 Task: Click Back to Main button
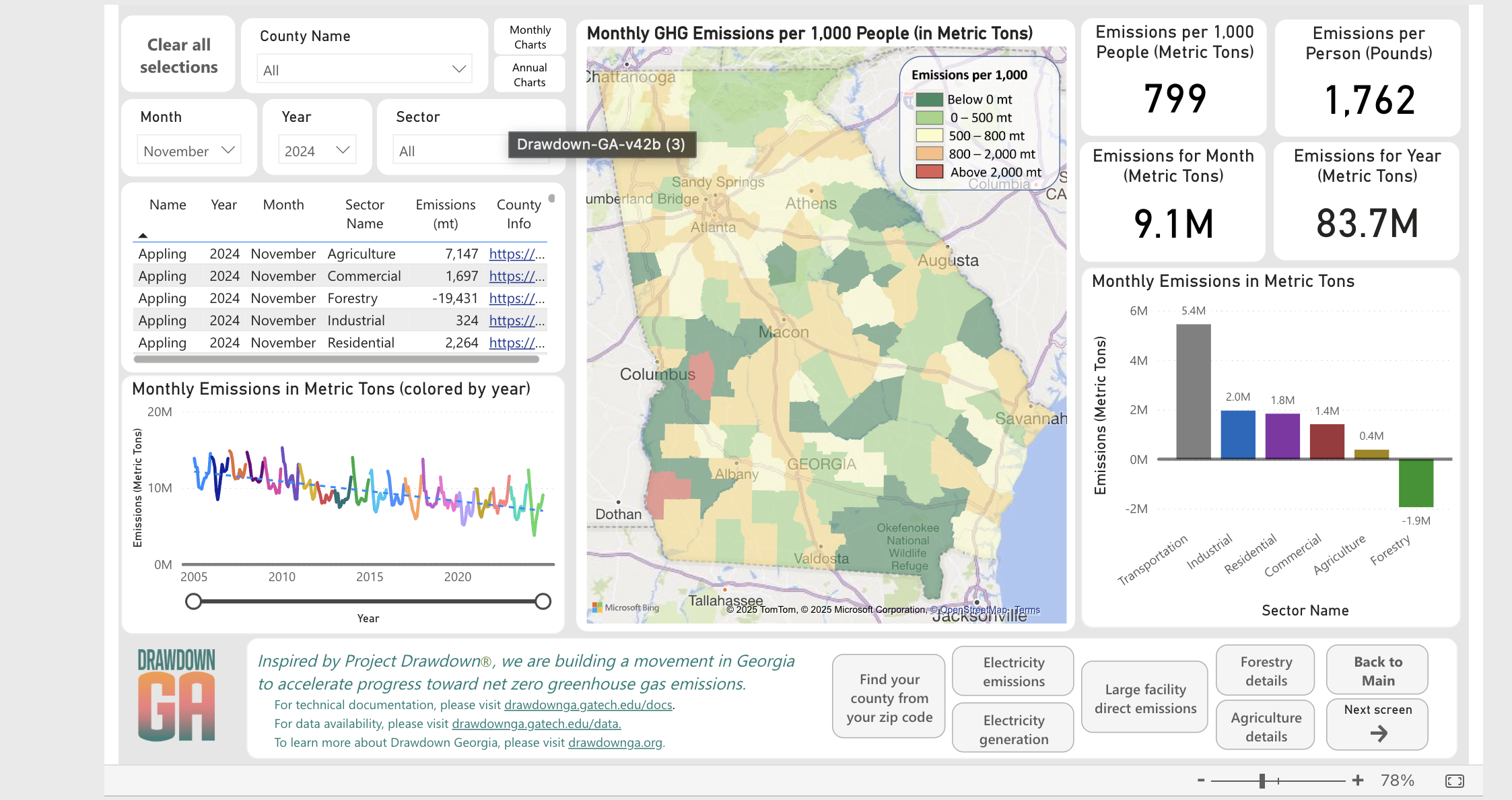click(x=1377, y=671)
